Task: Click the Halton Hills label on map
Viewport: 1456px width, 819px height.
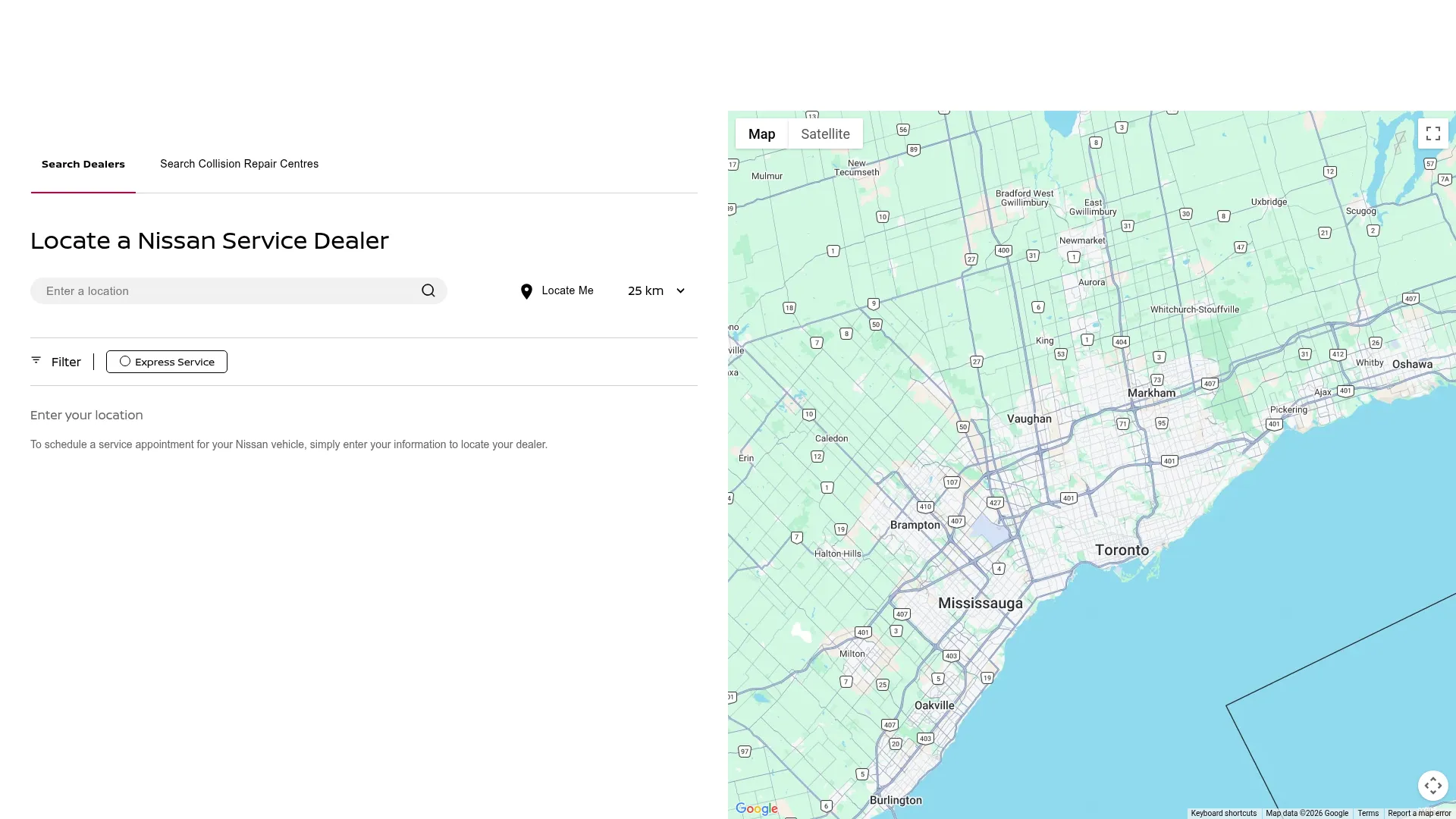Action: click(x=837, y=554)
